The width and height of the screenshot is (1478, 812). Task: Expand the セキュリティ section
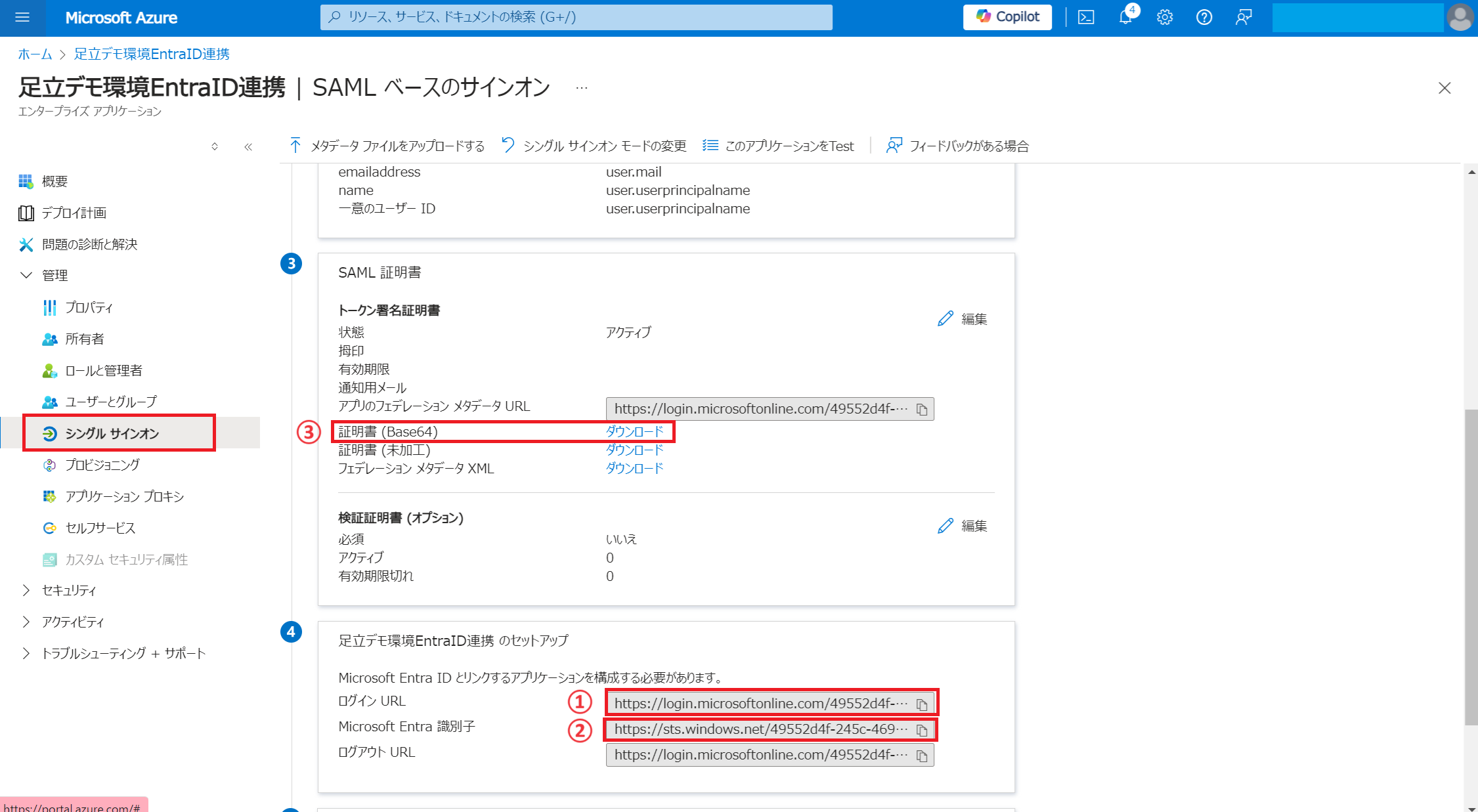click(26, 590)
